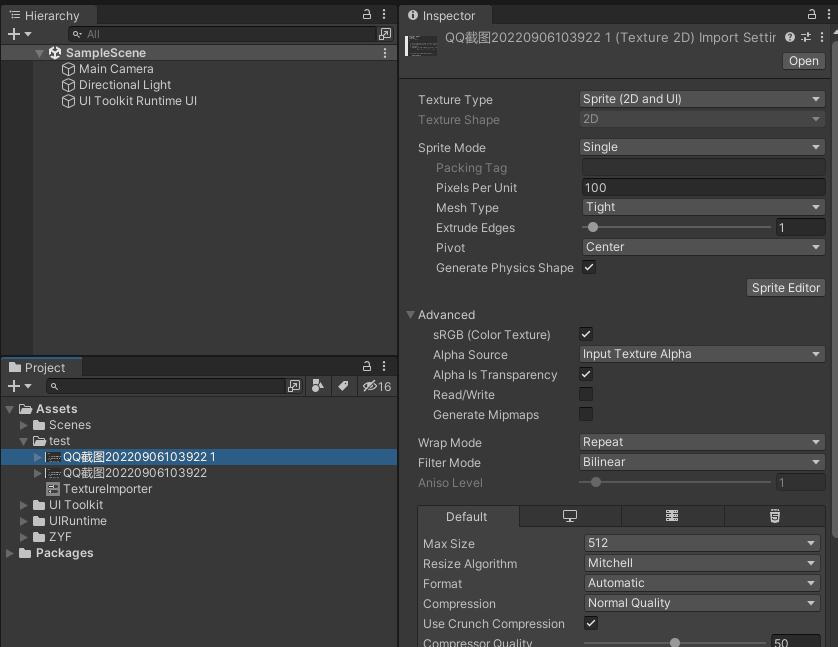Collapse the test folder
This screenshot has width=838, height=647.
(24, 441)
